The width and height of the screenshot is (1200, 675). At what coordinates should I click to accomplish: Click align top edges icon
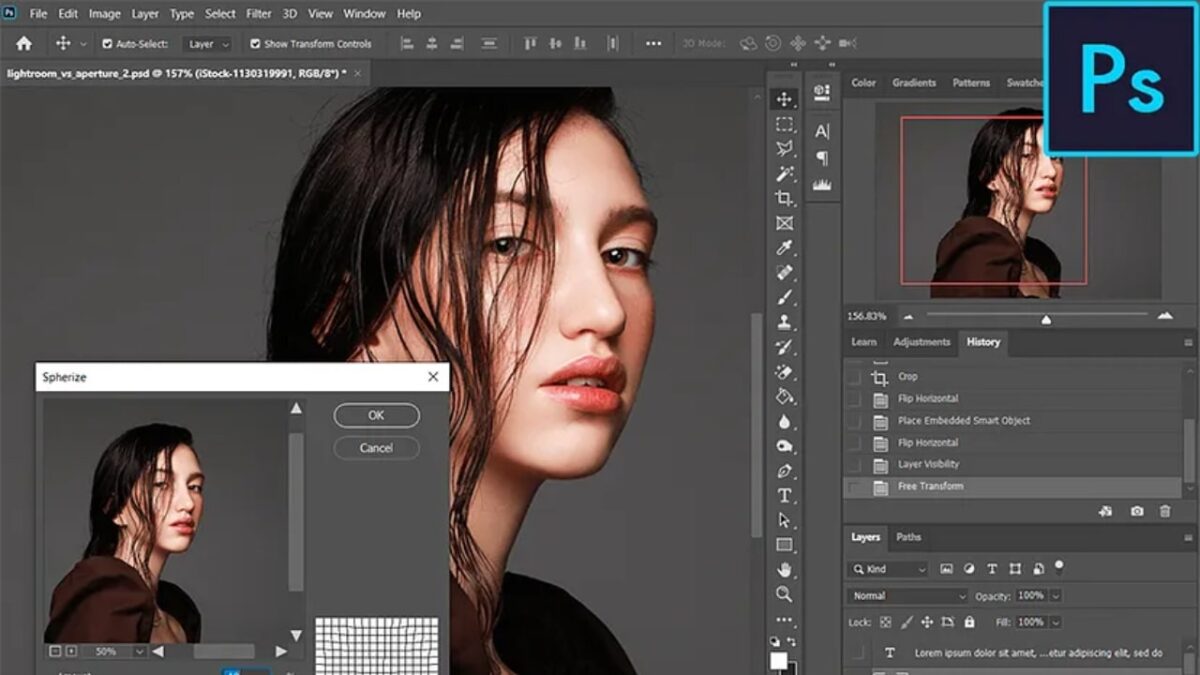tap(531, 44)
